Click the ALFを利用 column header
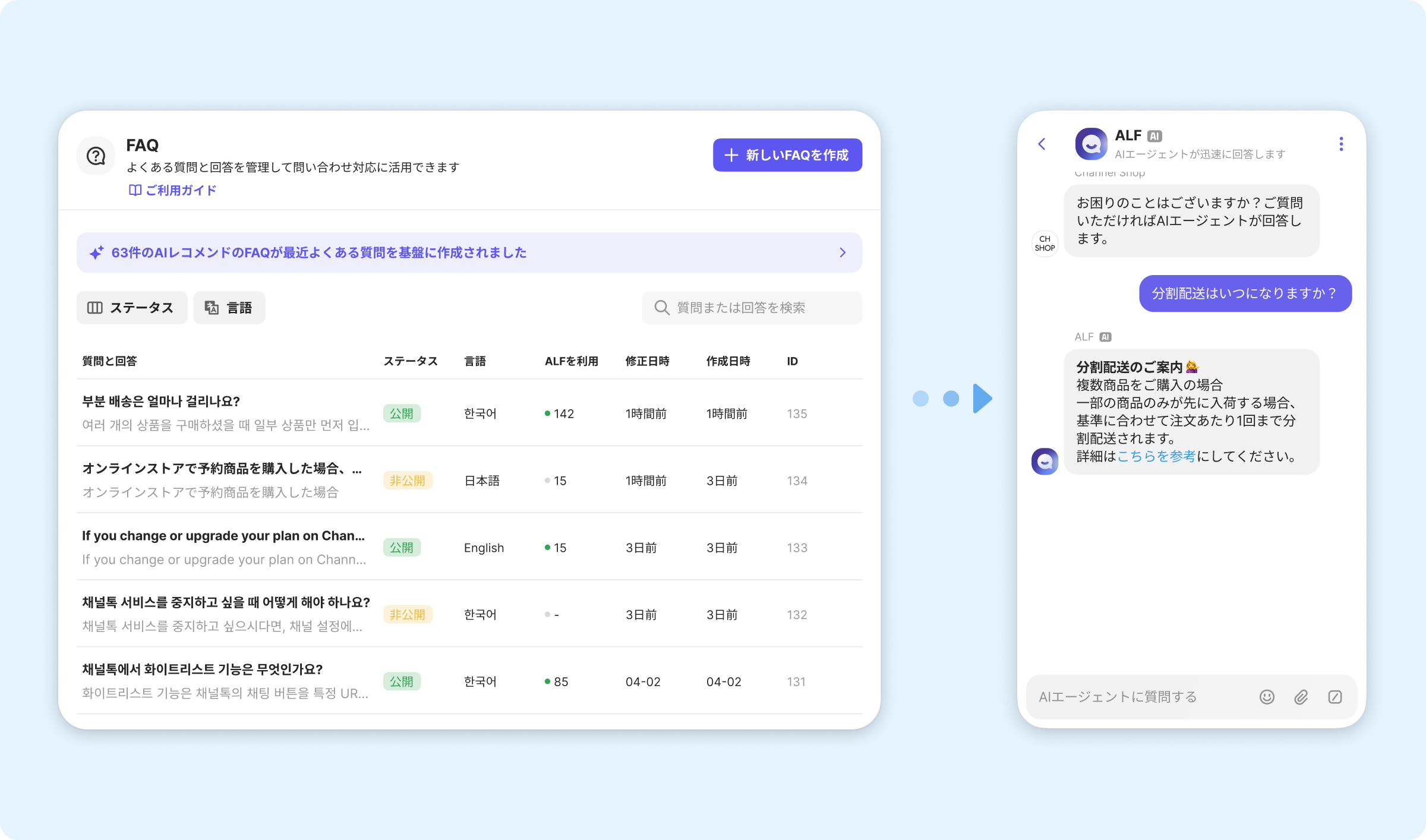The image size is (1426, 840). [572, 361]
